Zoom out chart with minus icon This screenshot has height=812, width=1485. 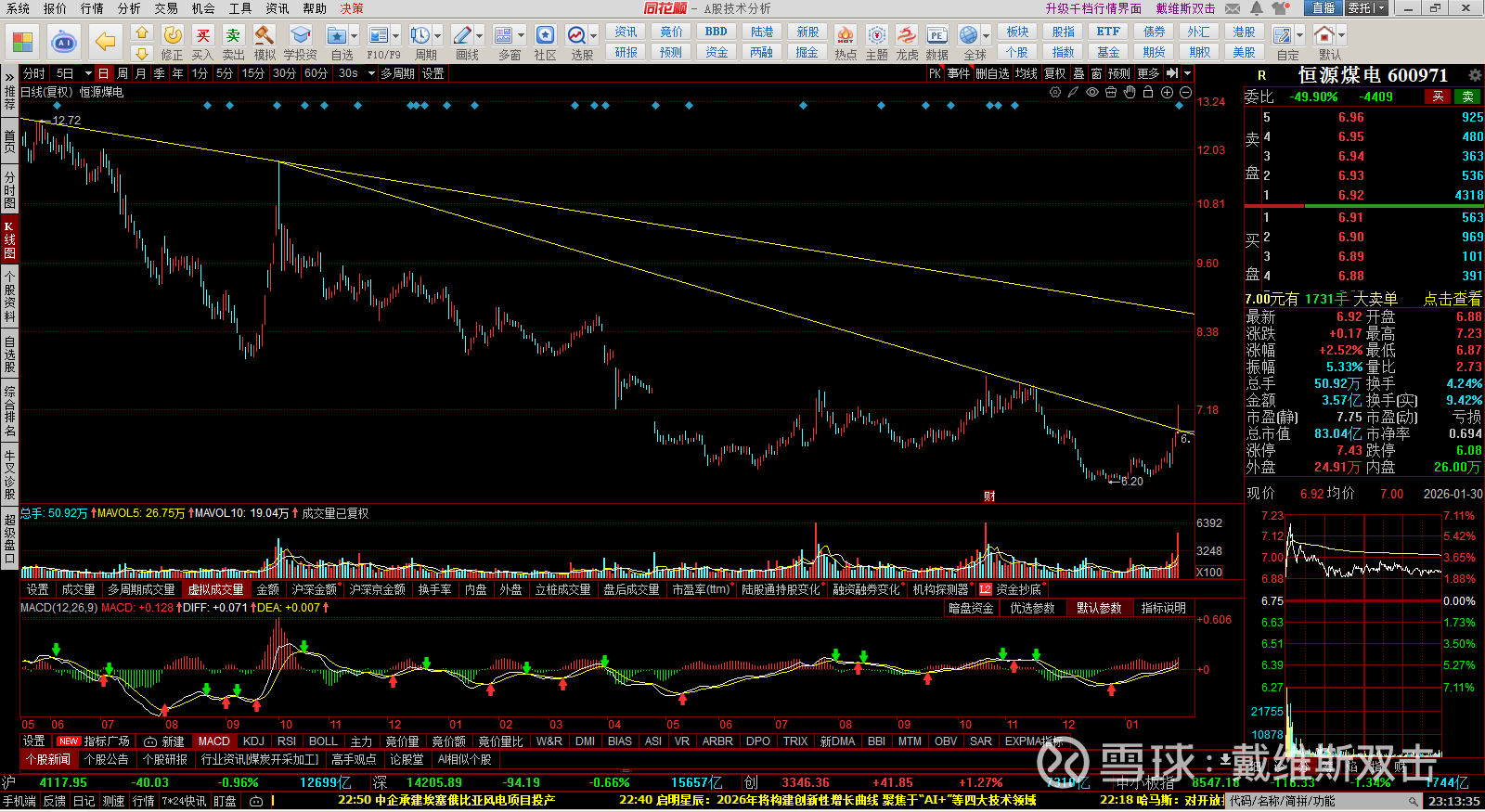[x=1185, y=92]
